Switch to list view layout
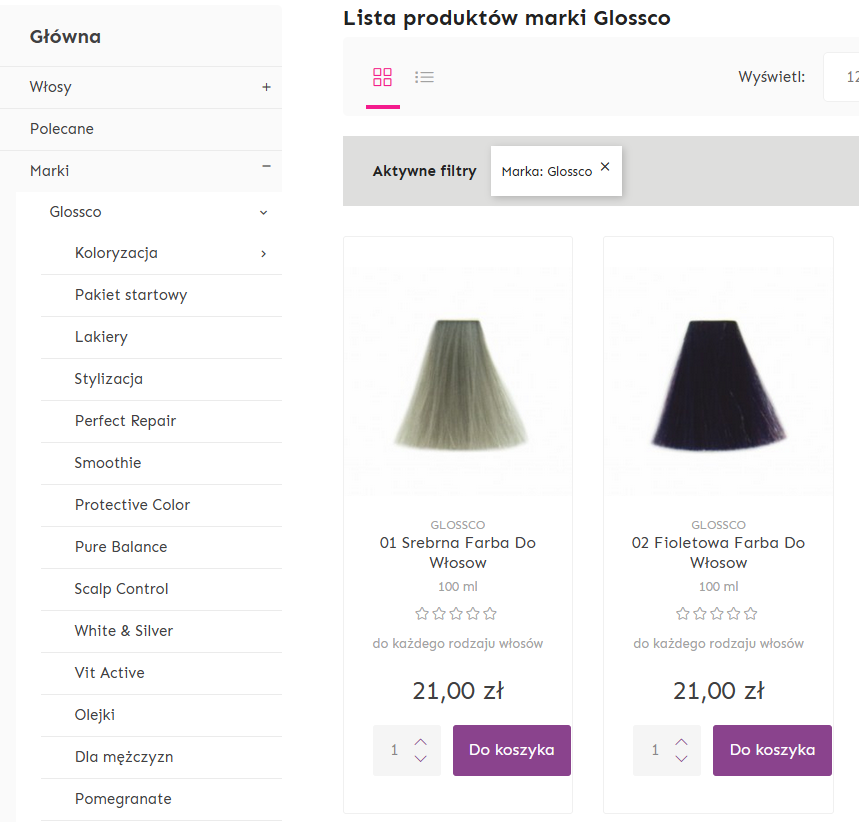This screenshot has height=822, width=859. pos(424,77)
